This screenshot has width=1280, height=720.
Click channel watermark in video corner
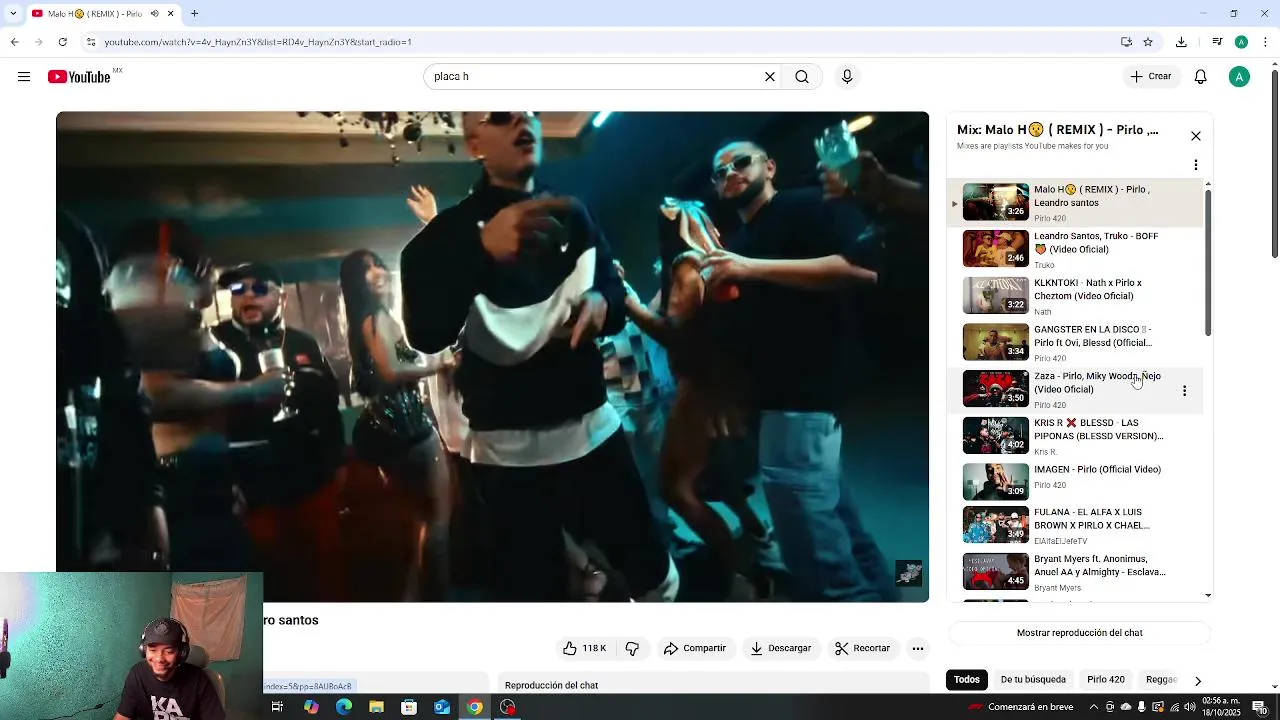tap(909, 573)
